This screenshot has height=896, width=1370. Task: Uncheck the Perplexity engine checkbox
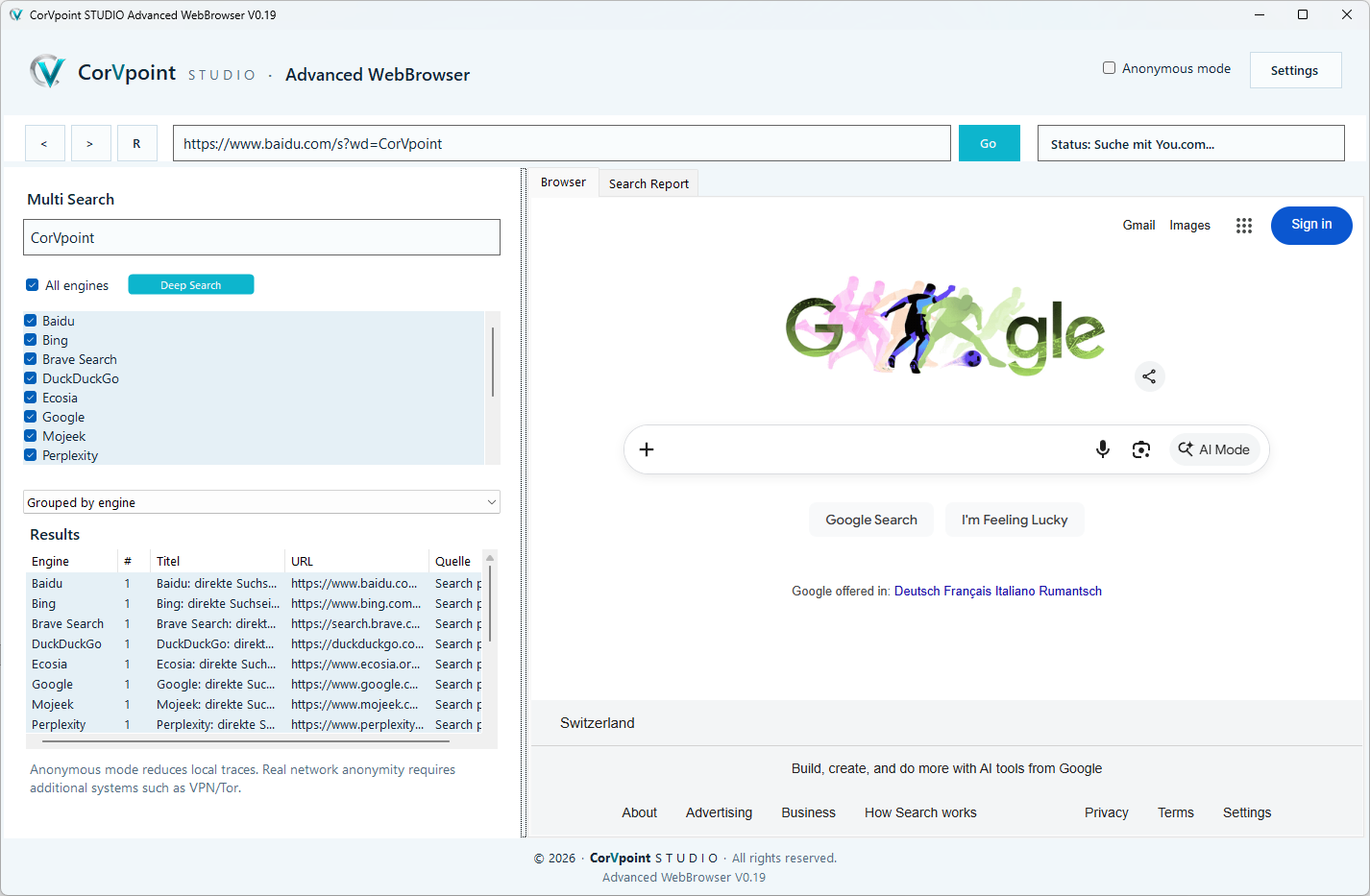[x=31, y=455]
